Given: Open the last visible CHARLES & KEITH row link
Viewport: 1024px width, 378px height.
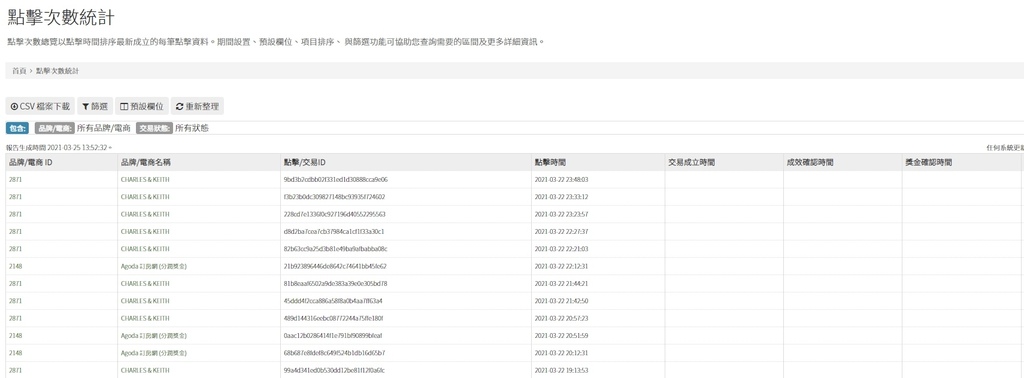Looking at the screenshot, I should (145, 370).
